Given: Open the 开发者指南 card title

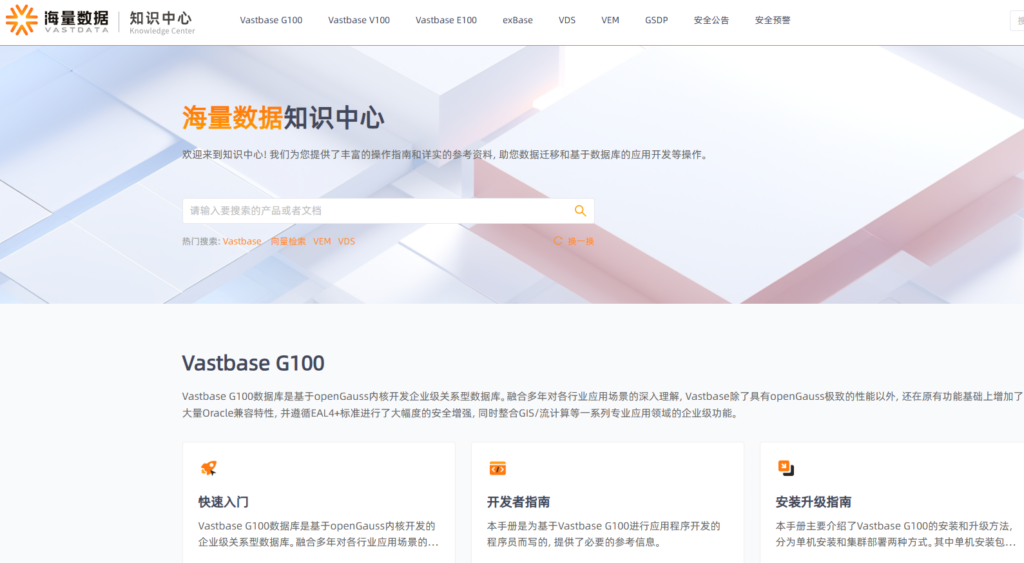Looking at the screenshot, I should coord(519,502).
